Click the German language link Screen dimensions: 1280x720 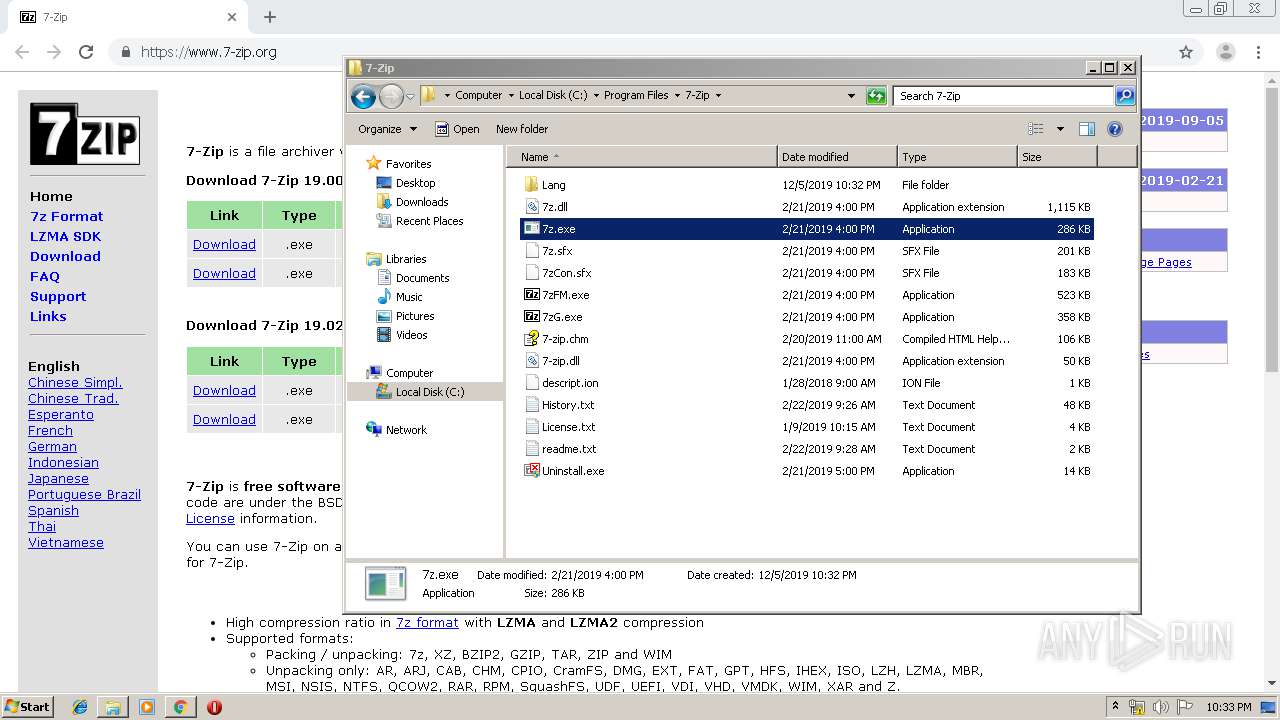(x=52, y=447)
